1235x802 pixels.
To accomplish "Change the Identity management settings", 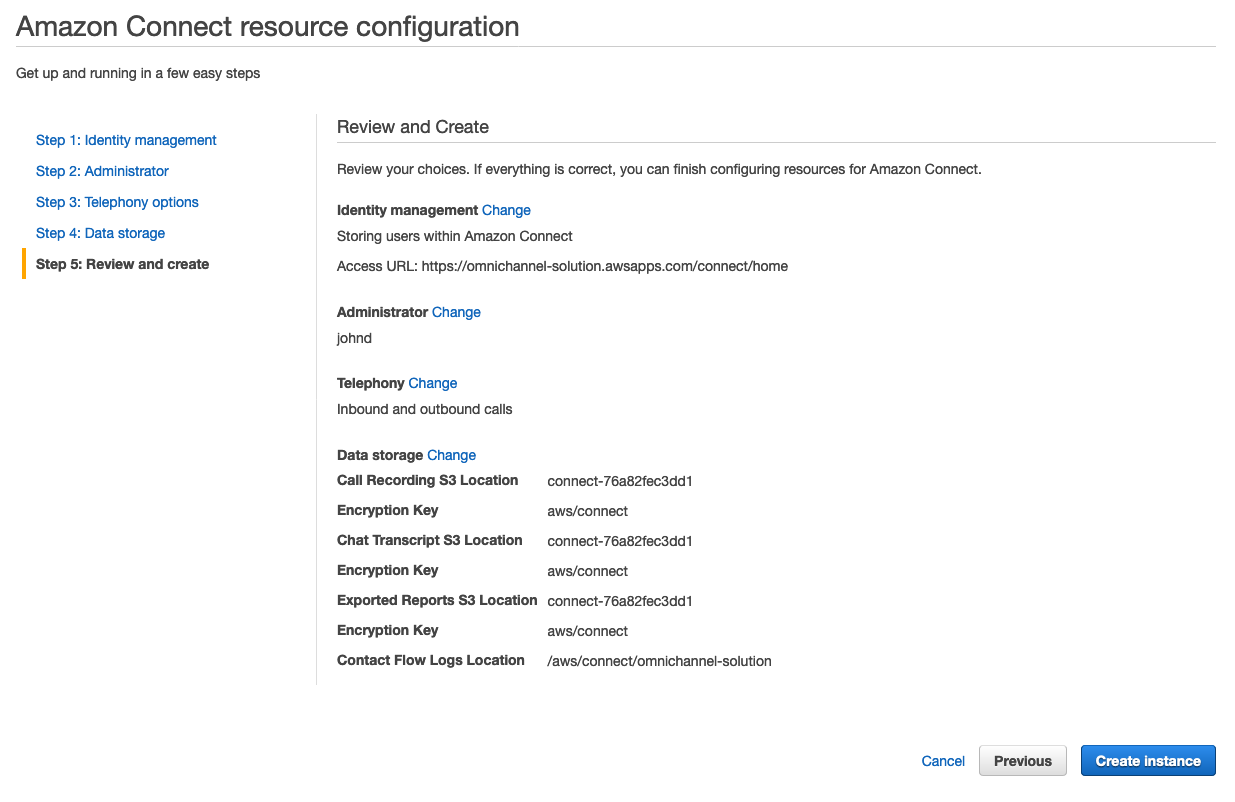I will click(x=506, y=210).
